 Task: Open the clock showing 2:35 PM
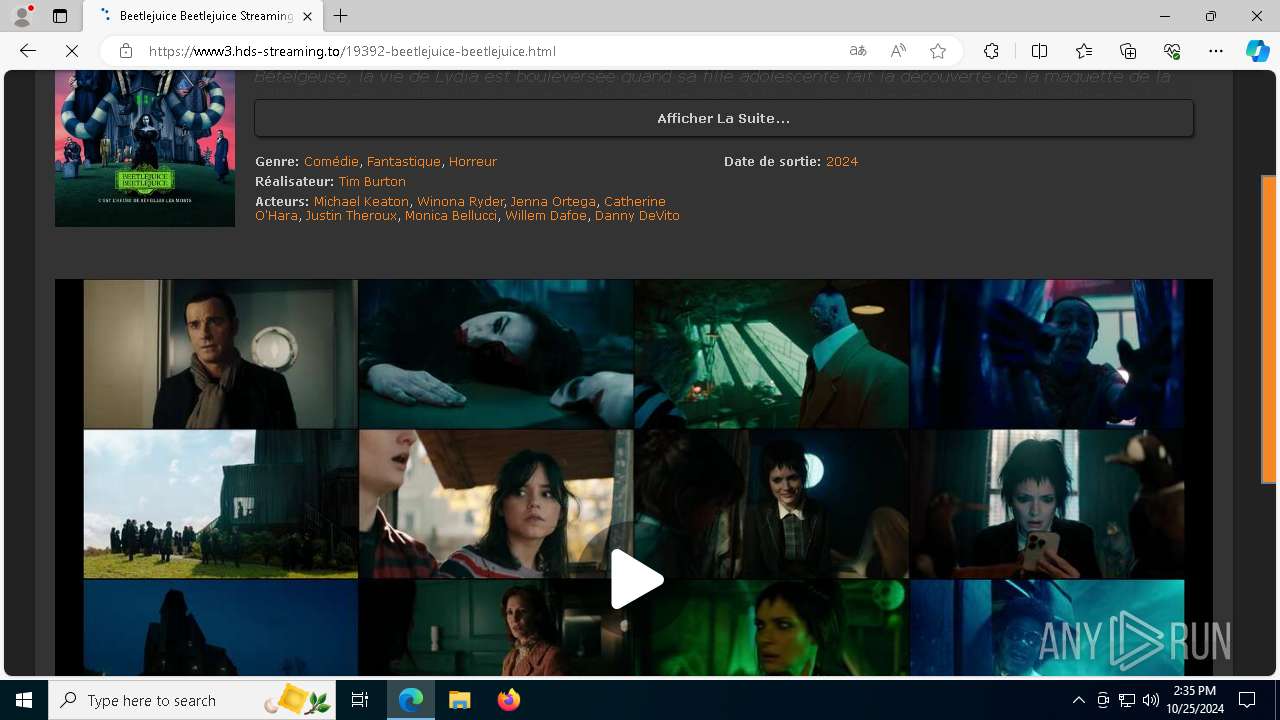point(1194,700)
